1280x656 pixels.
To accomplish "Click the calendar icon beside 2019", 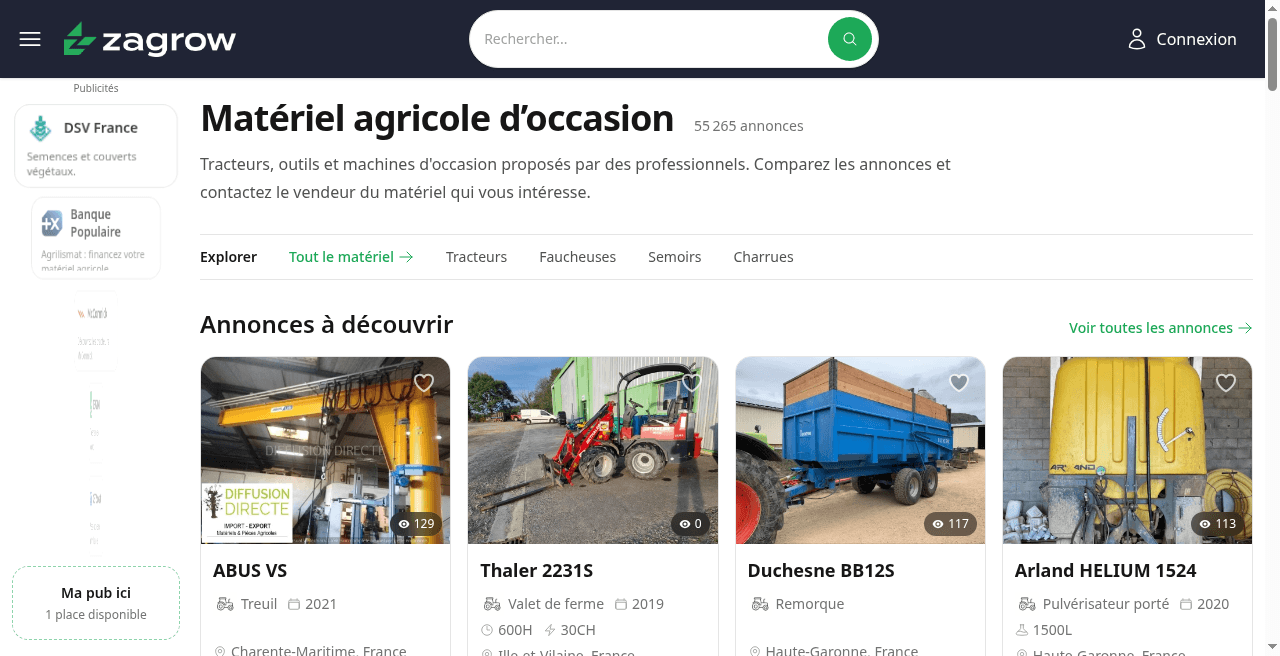I will pyautogui.click(x=621, y=604).
